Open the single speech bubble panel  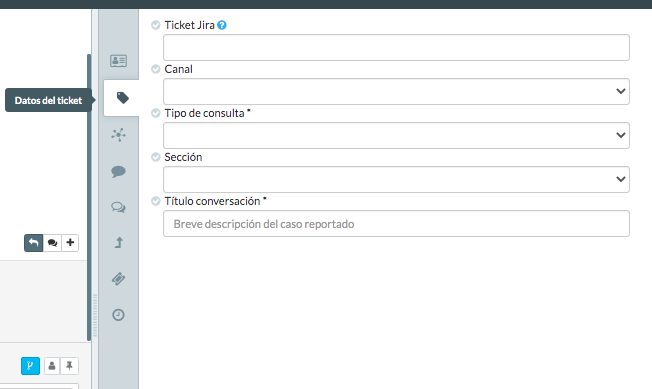pyautogui.click(x=119, y=171)
